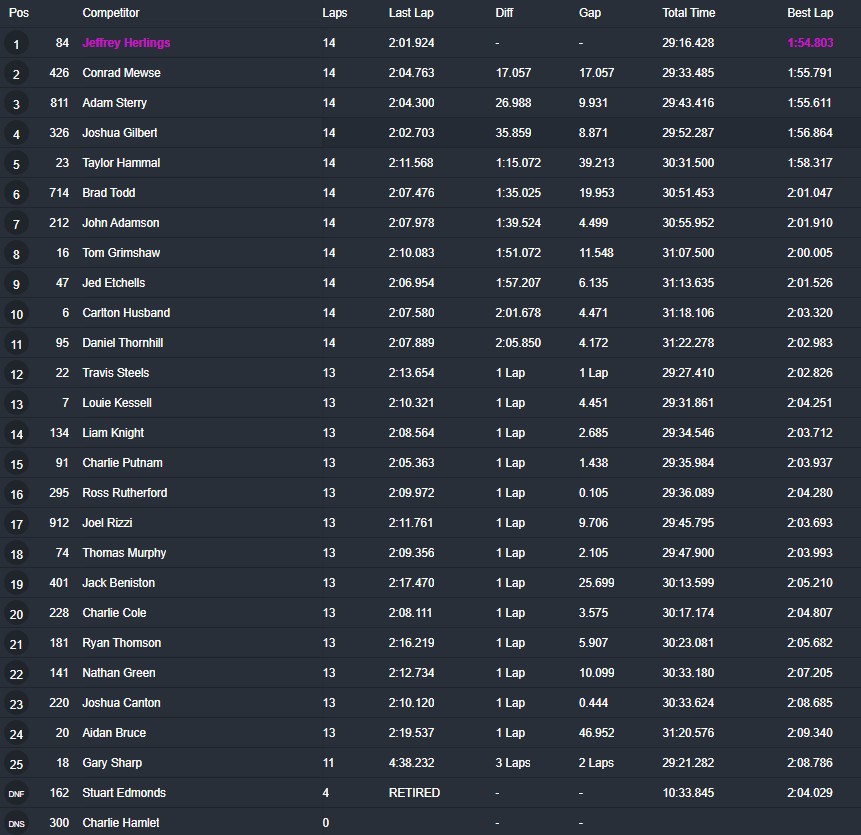This screenshot has width=861, height=835.
Task: Select John Adamson competitor name
Action: click(121, 223)
